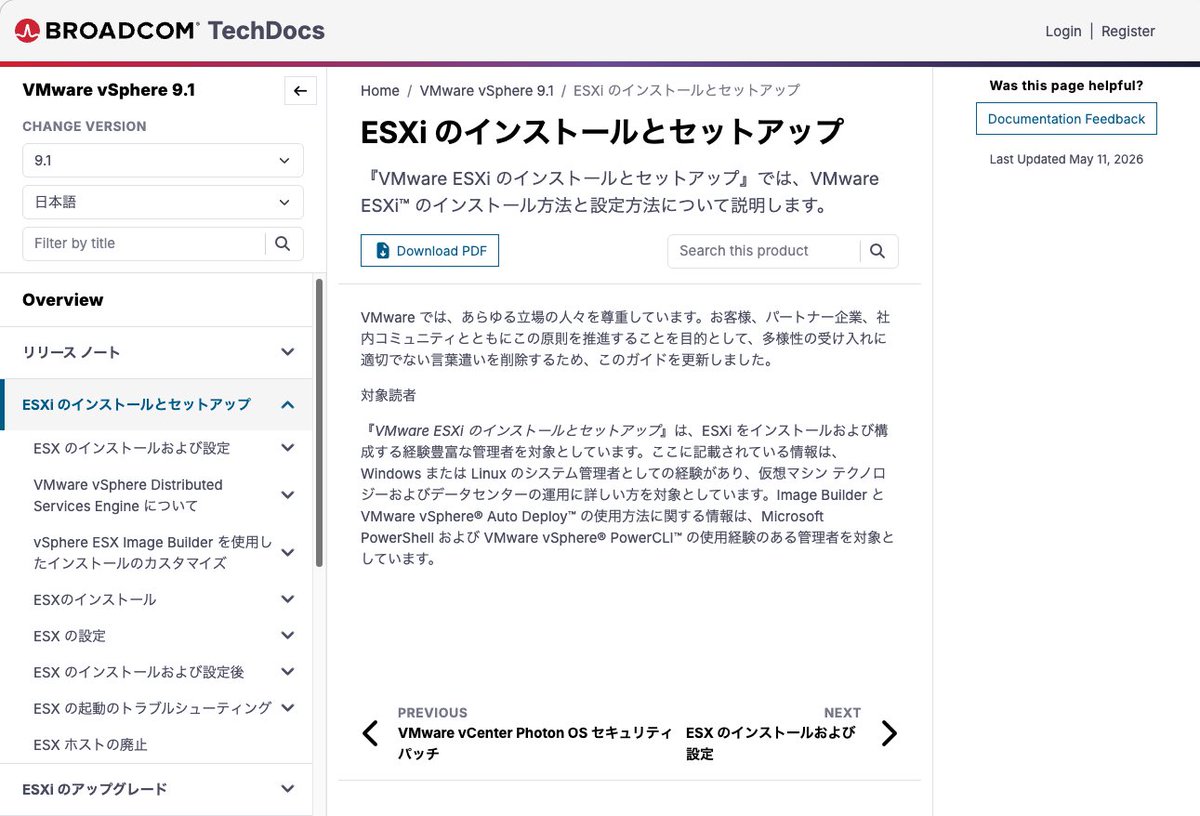
Task: Click the sidebar filter magnifier icon
Action: pos(282,243)
